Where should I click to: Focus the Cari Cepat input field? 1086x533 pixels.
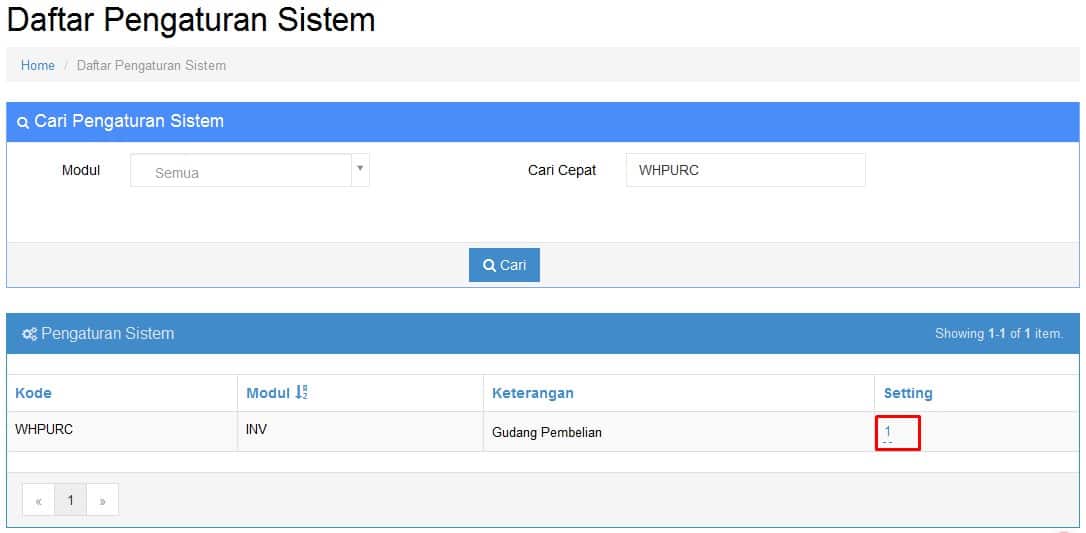[x=745, y=170]
